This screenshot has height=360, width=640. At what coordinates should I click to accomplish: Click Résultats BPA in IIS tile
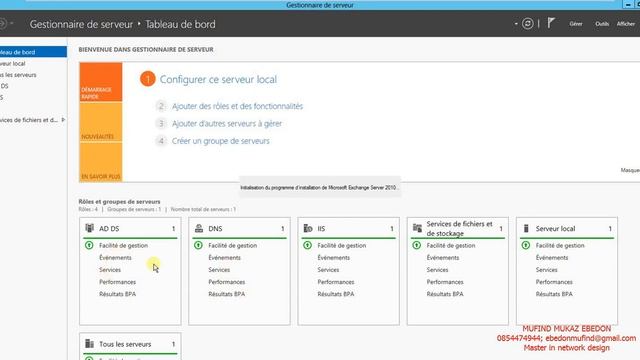pyautogui.click(x=336, y=294)
